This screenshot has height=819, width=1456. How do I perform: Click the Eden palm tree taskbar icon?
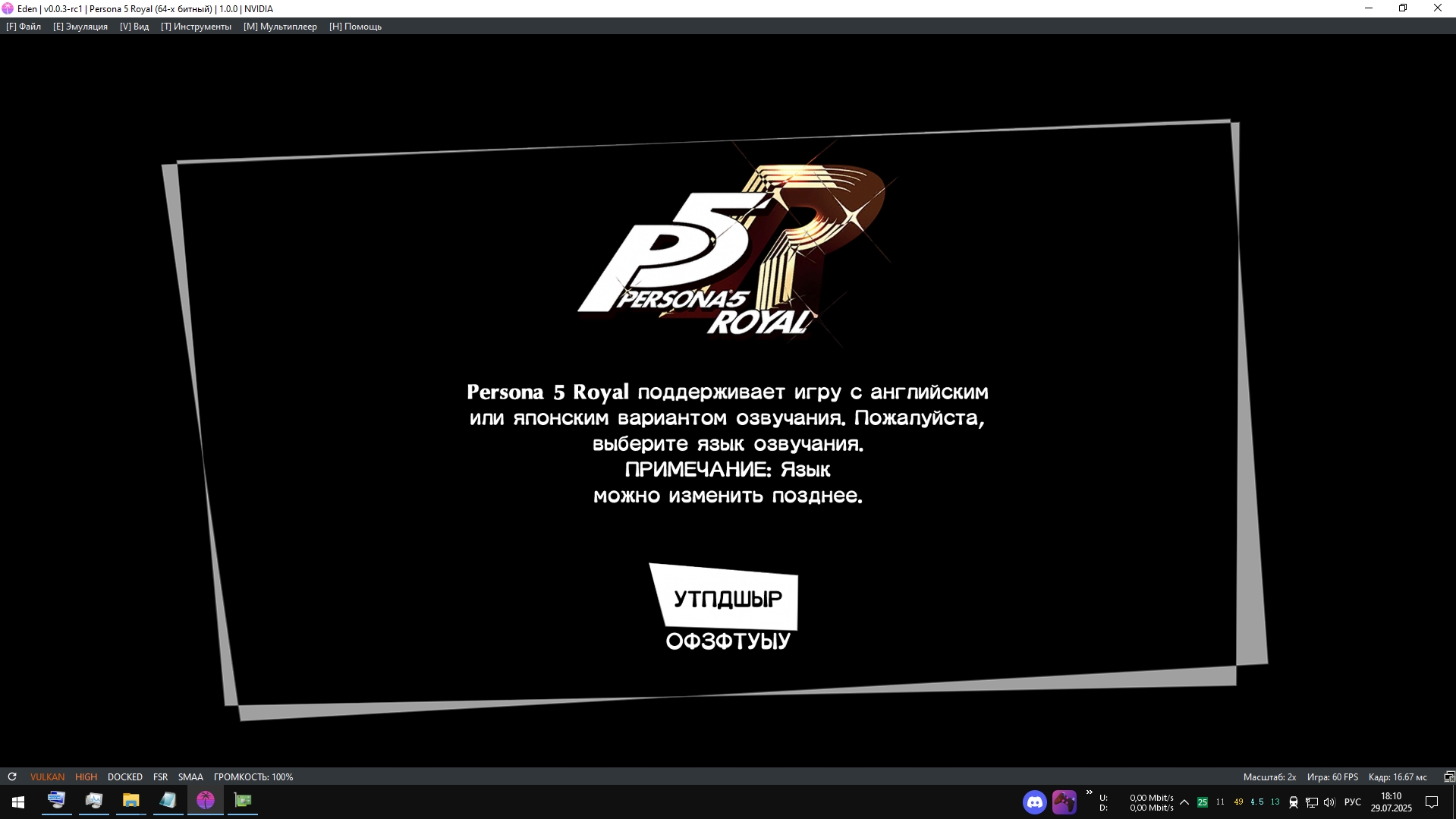click(x=206, y=801)
